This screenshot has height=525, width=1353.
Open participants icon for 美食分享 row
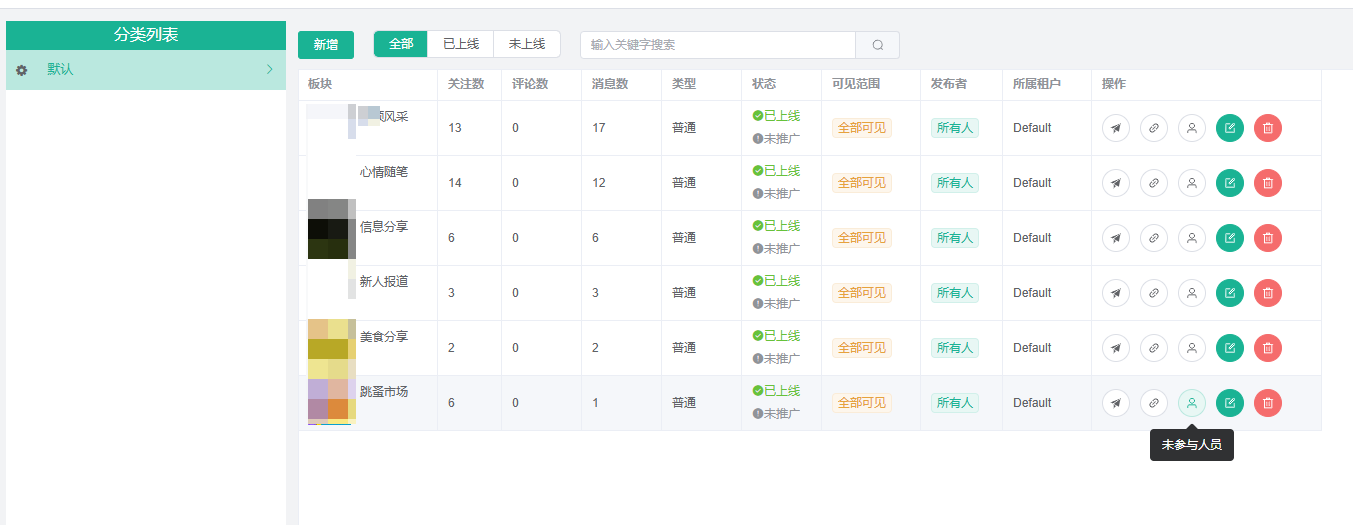(1192, 348)
